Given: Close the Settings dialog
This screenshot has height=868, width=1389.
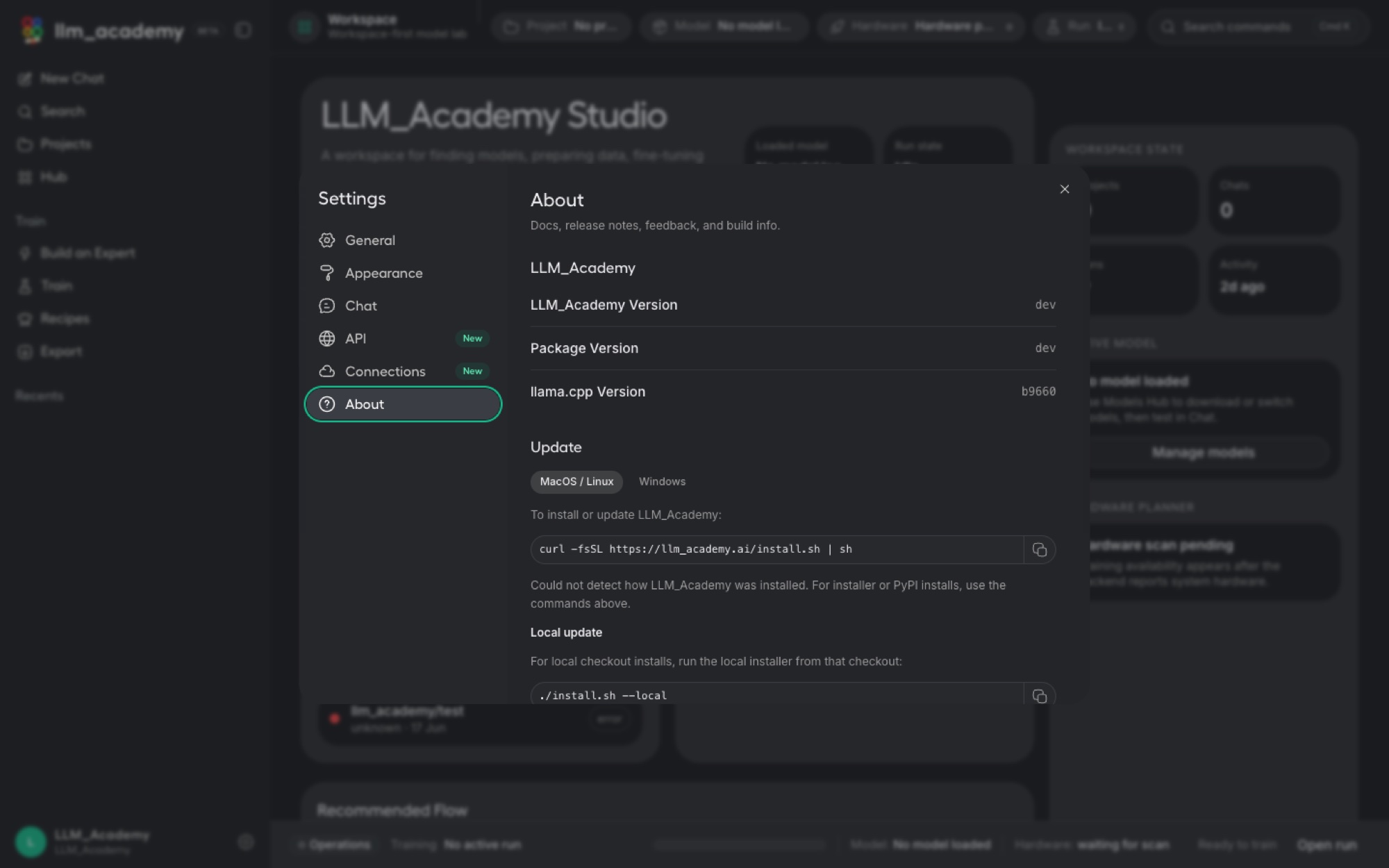Looking at the screenshot, I should pos(1065,189).
